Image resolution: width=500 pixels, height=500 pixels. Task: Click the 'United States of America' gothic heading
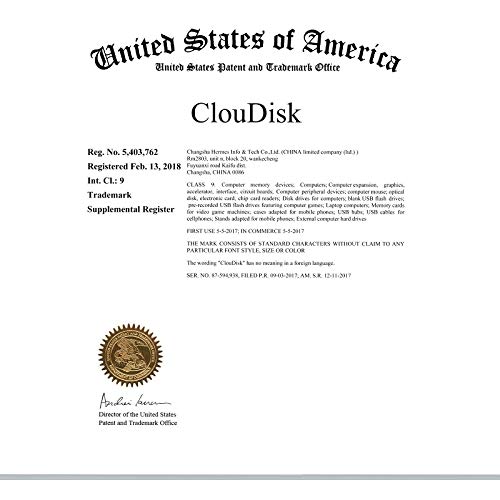246,49
